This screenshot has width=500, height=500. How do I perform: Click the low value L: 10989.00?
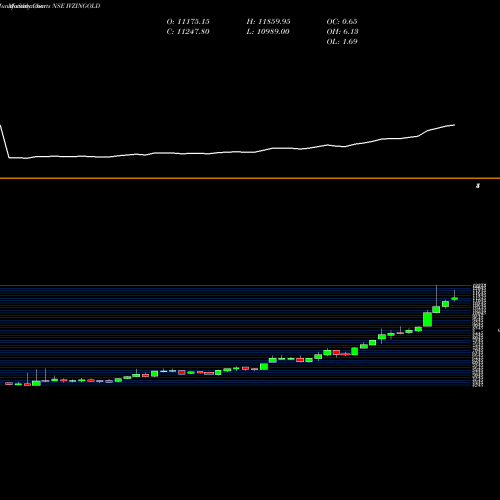(x=268, y=32)
